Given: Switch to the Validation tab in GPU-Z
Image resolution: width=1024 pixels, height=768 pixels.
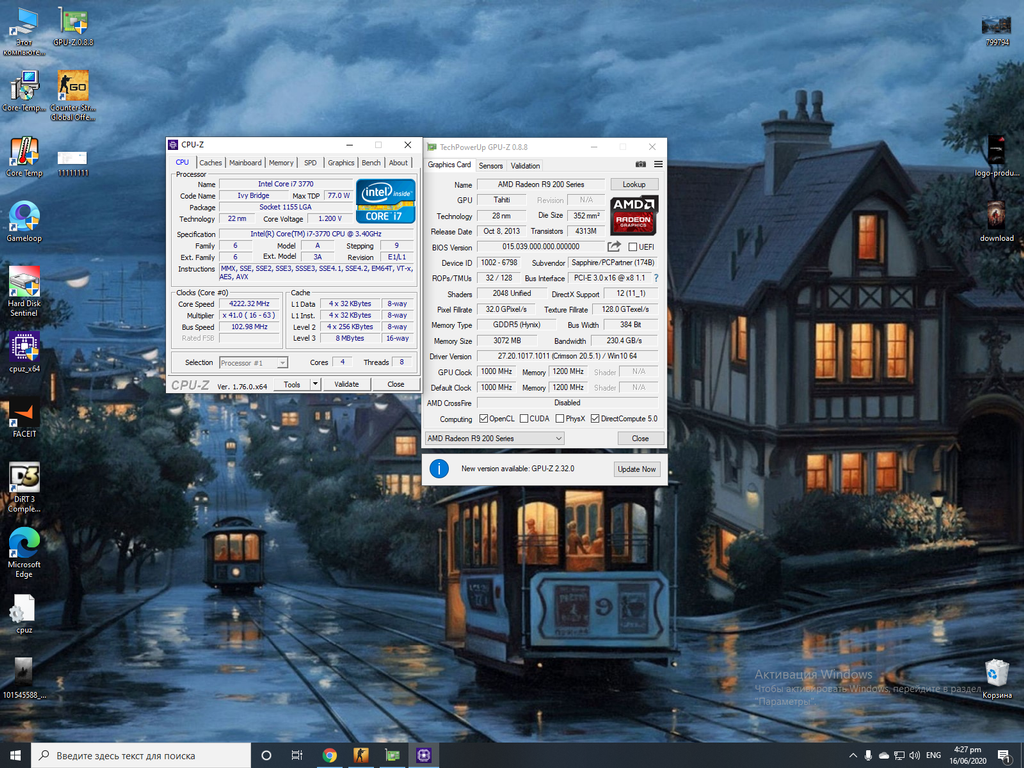Looking at the screenshot, I should coord(525,166).
